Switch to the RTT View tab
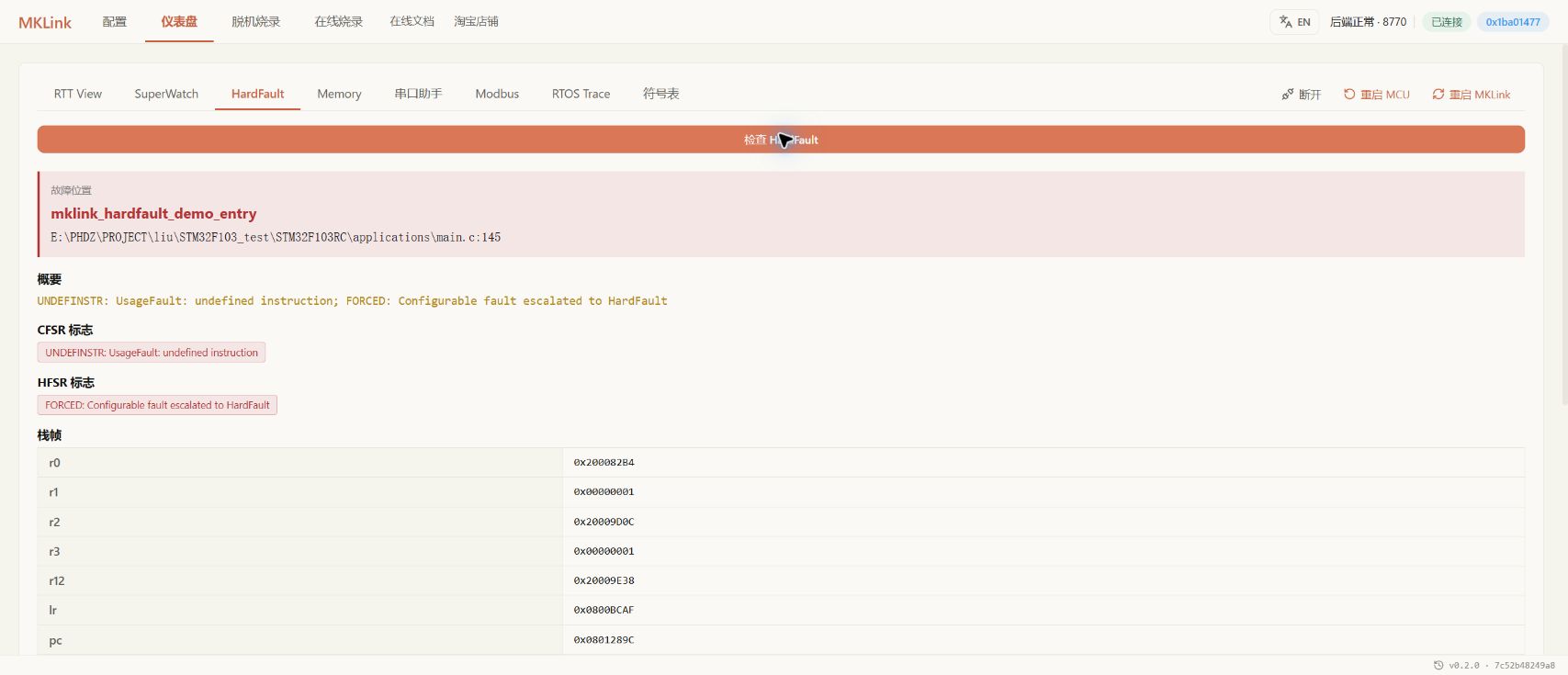The image size is (1568, 675). [78, 94]
